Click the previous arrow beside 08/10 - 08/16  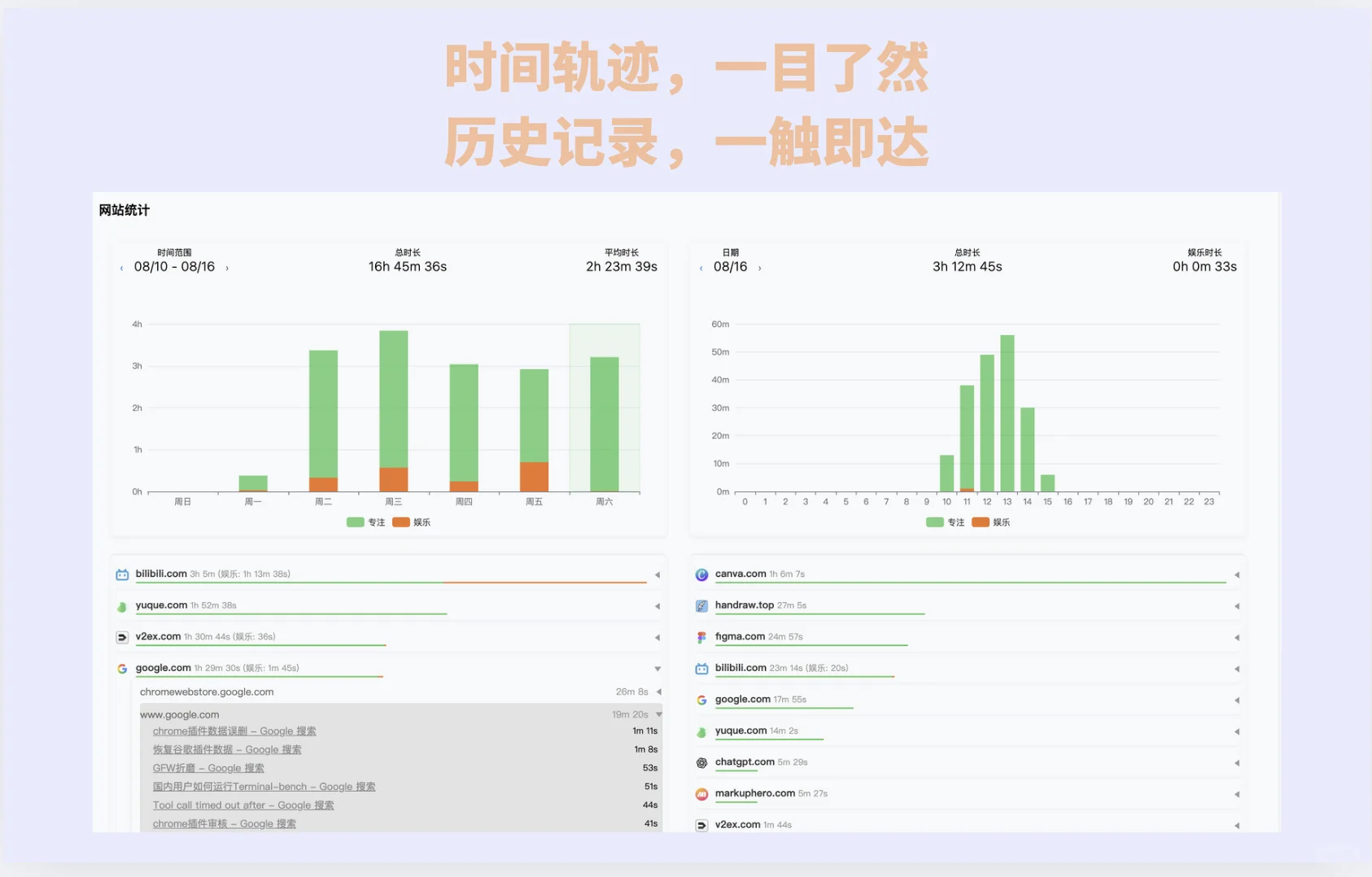[x=120, y=267]
